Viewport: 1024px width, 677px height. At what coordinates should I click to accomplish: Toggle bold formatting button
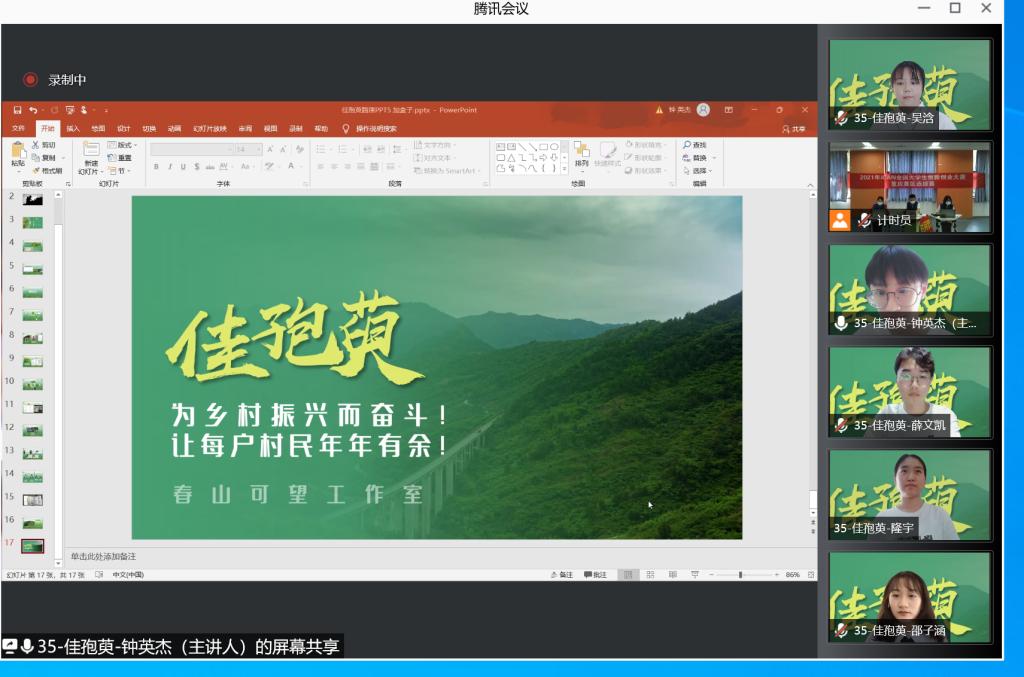156,167
